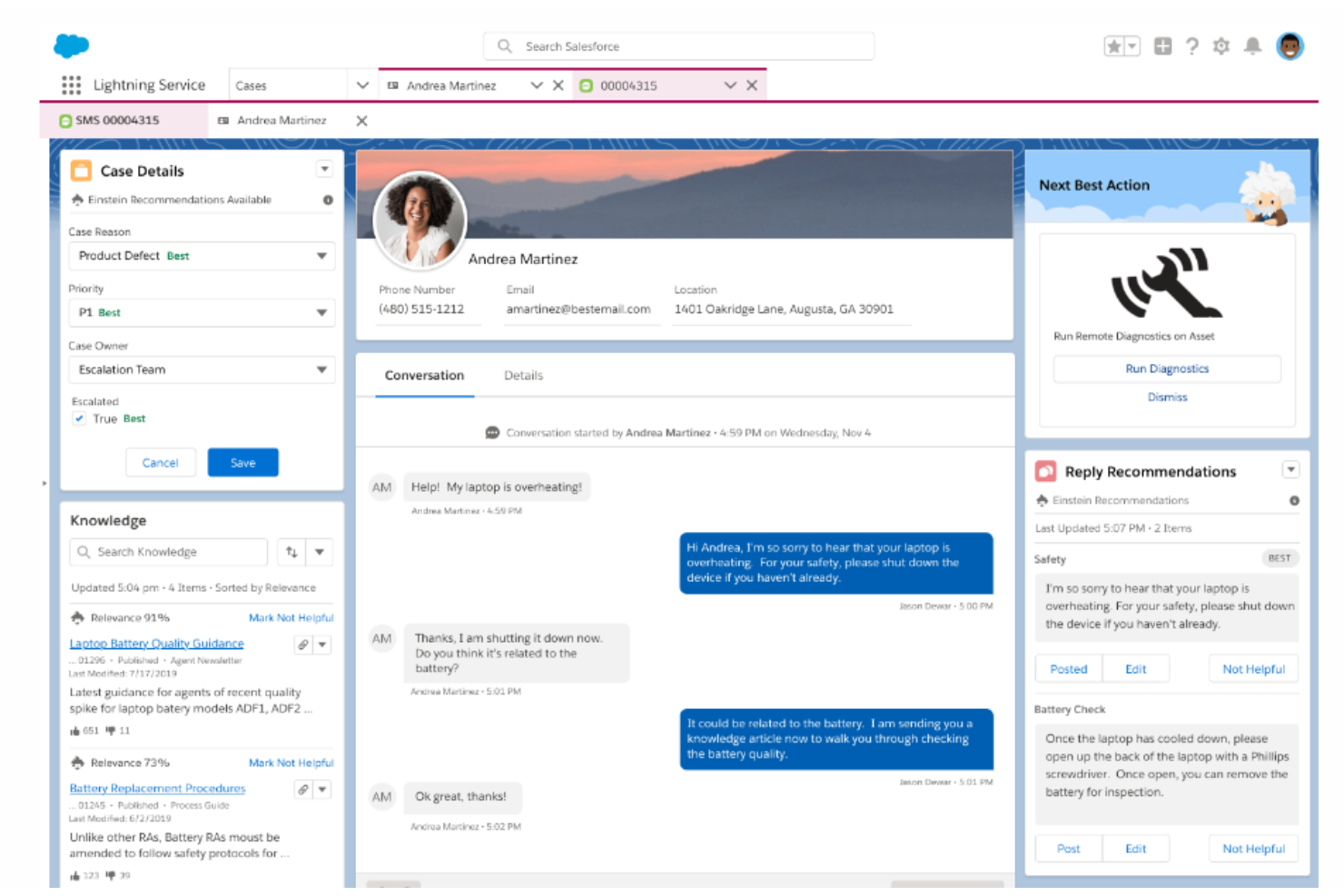1344x896 pixels.
Task: Open the Salesforce help question mark
Action: point(1191,45)
